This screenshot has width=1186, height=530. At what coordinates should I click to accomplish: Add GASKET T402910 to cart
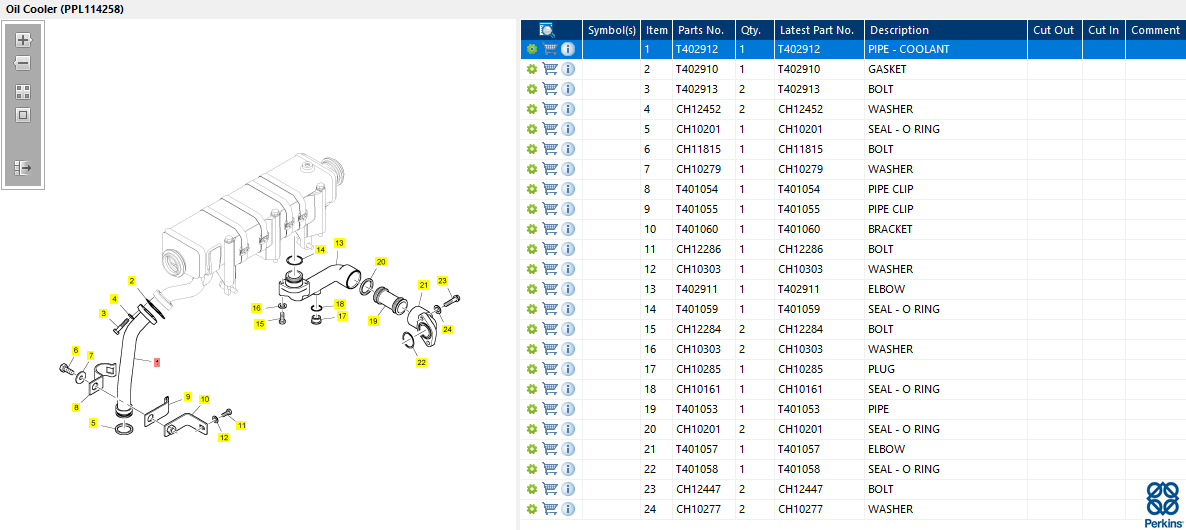click(550, 70)
